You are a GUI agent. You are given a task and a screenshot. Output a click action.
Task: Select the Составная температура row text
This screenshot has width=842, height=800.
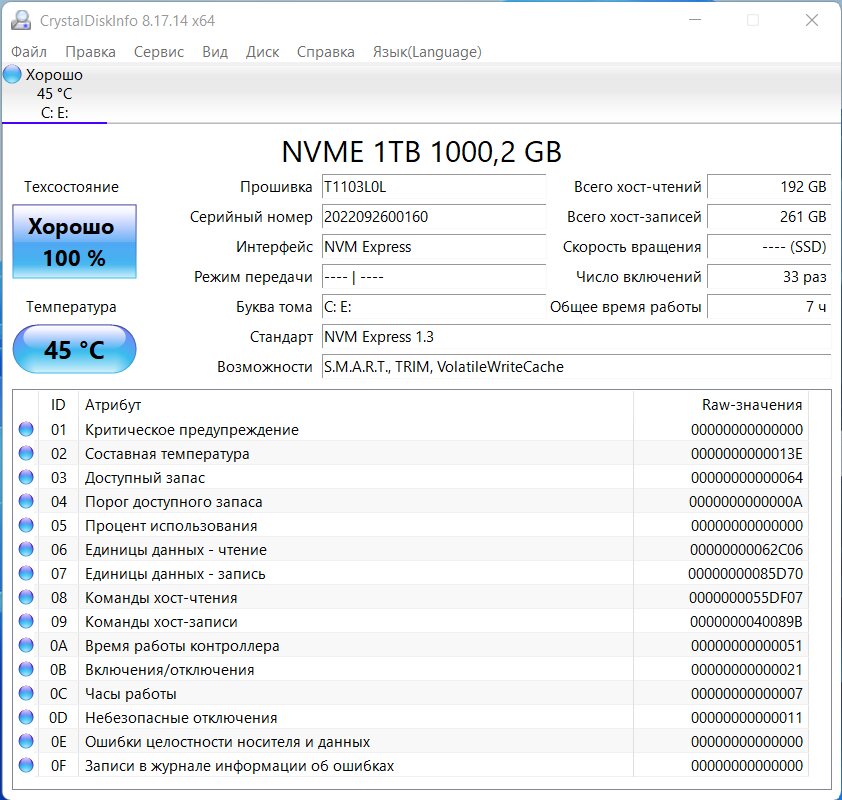click(167, 454)
